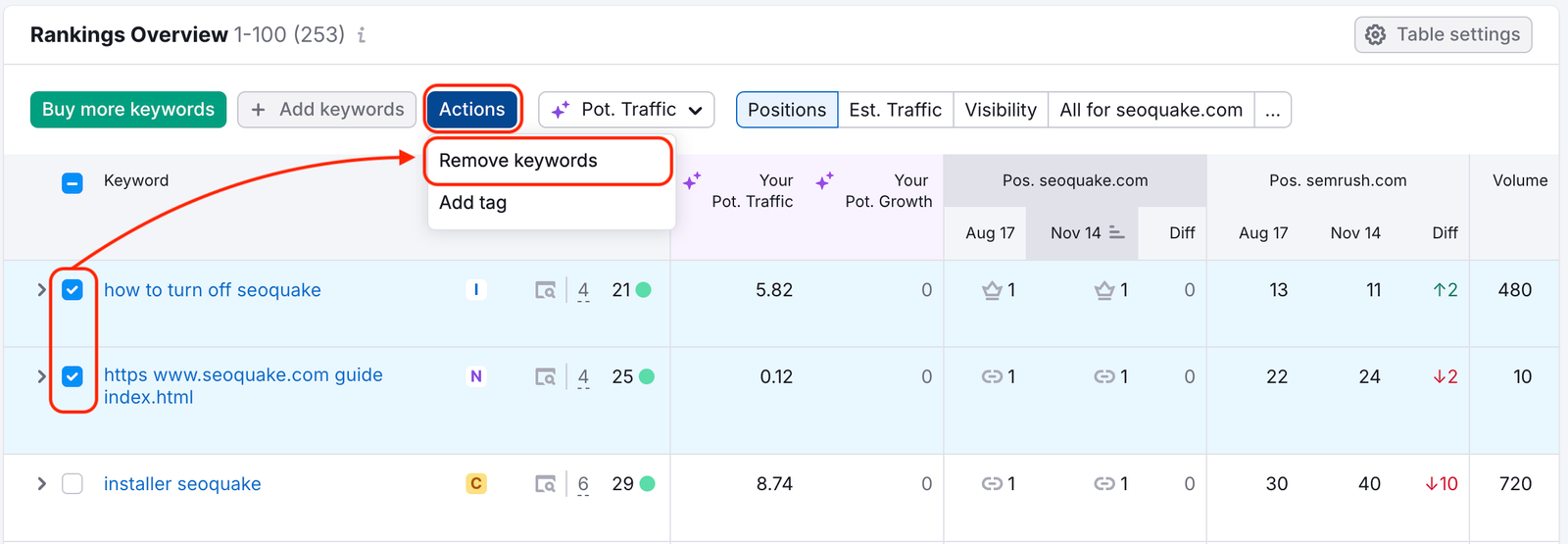Click the 5.82 potential traffic value
Viewport: 1568px width, 544px height.
(x=774, y=290)
